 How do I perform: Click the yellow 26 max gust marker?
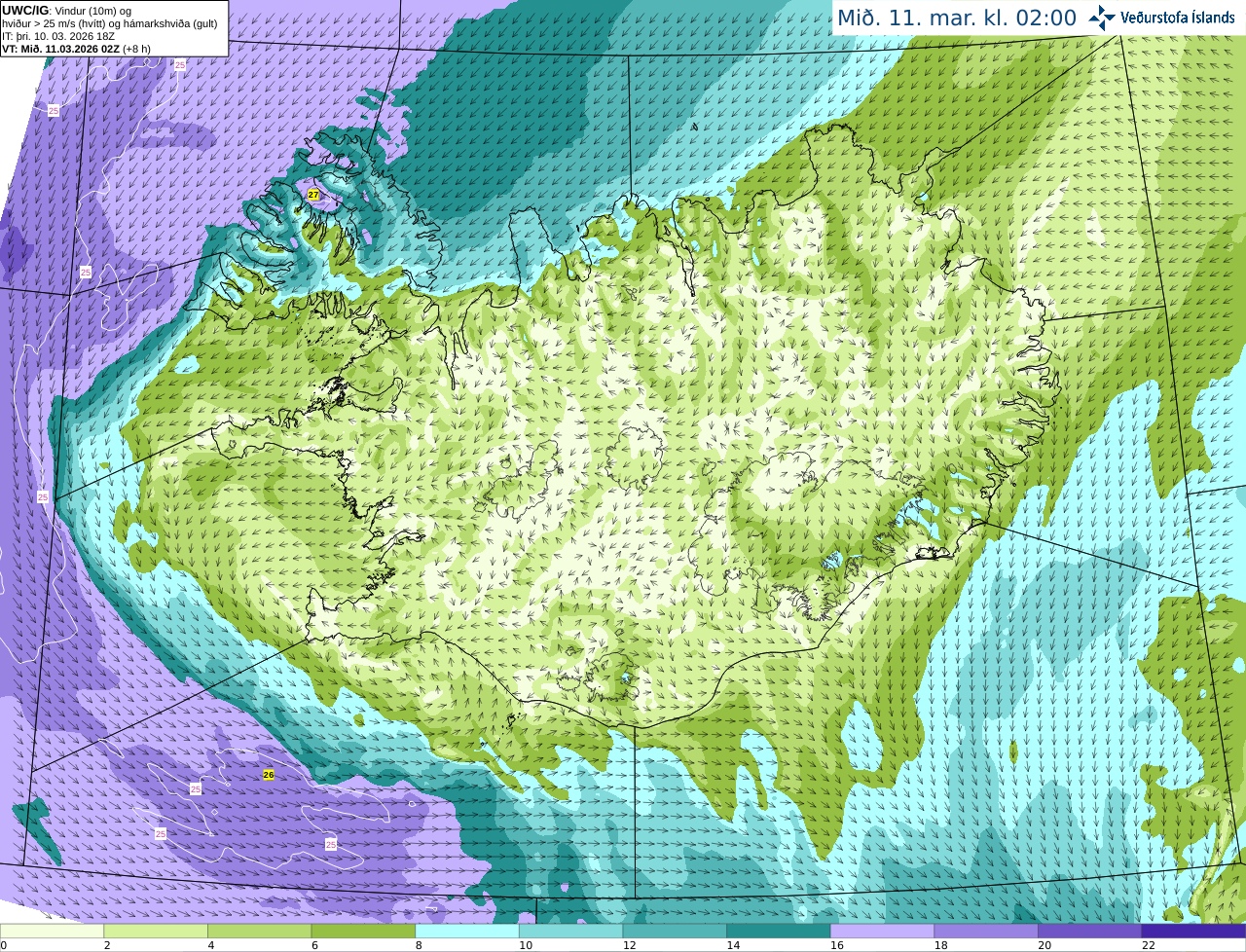point(269,775)
